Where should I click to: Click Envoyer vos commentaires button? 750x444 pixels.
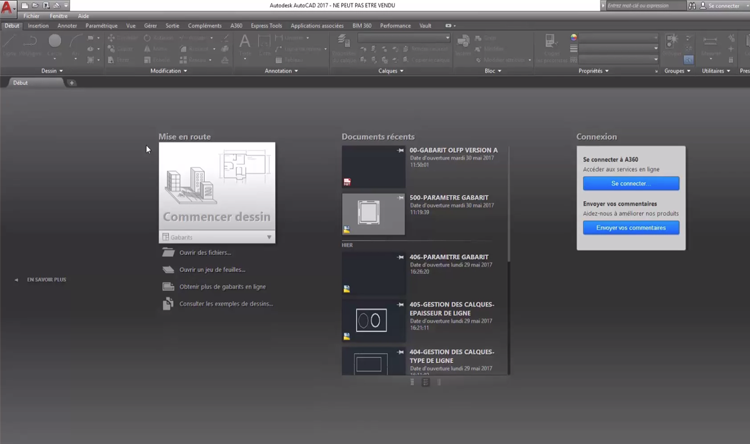631,228
